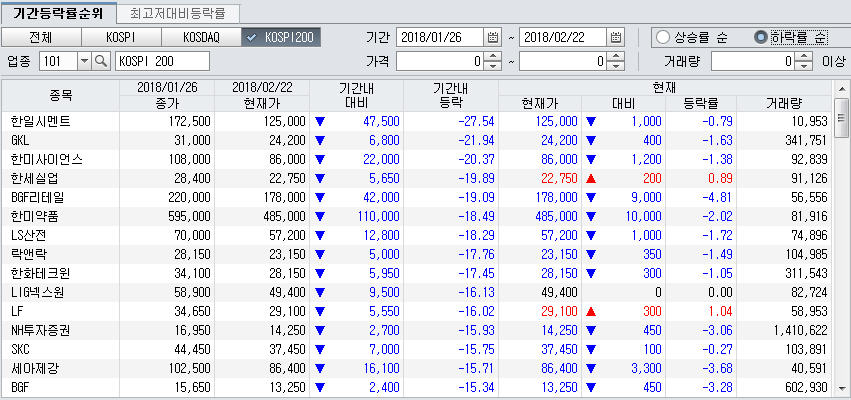The height and width of the screenshot is (400, 851).
Task: Toggle the KOSPI200 filter button
Action: click(281, 37)
